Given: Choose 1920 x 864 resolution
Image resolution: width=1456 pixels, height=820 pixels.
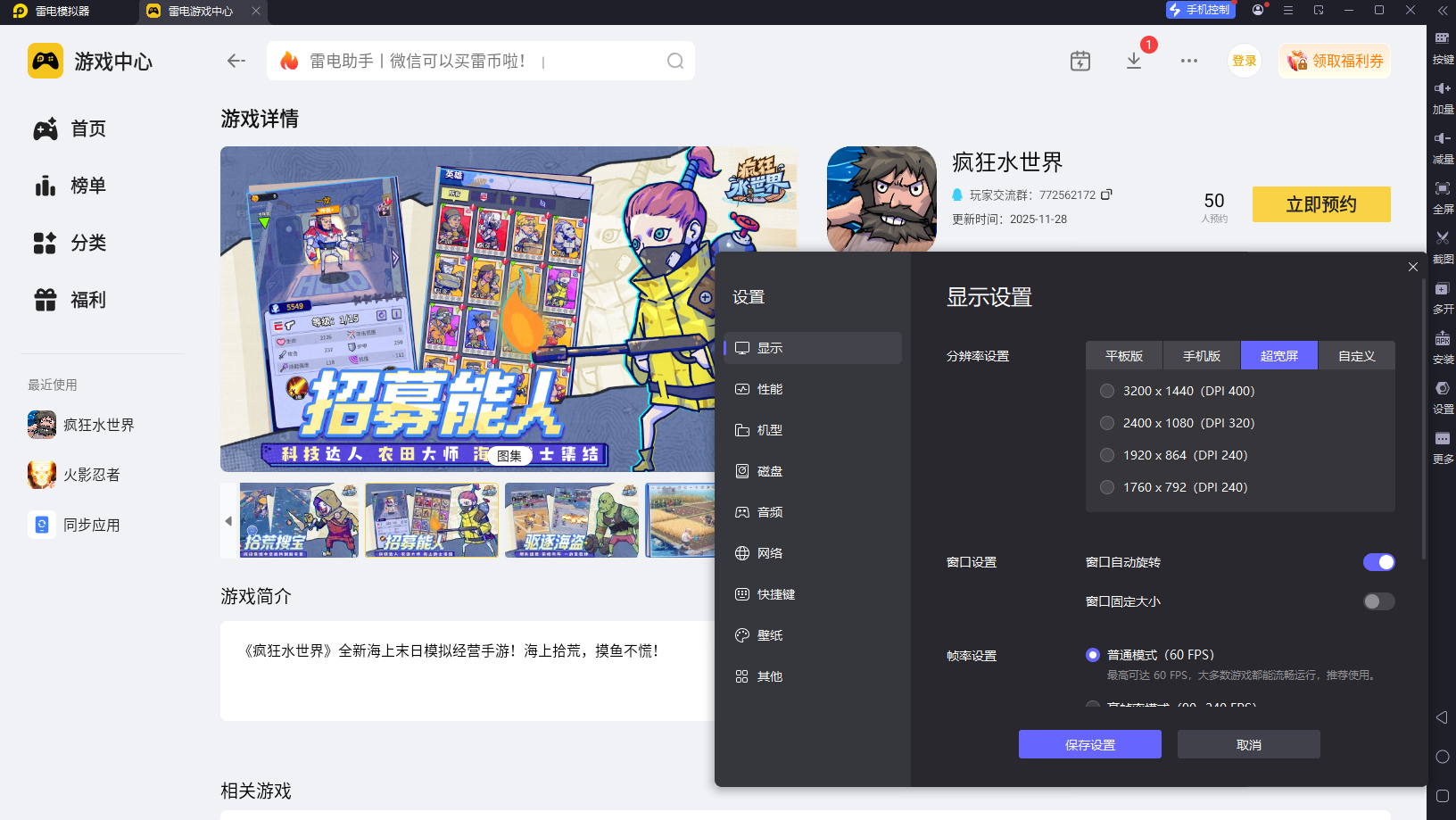Looking at the screenshot, I should coord(1107,455).
